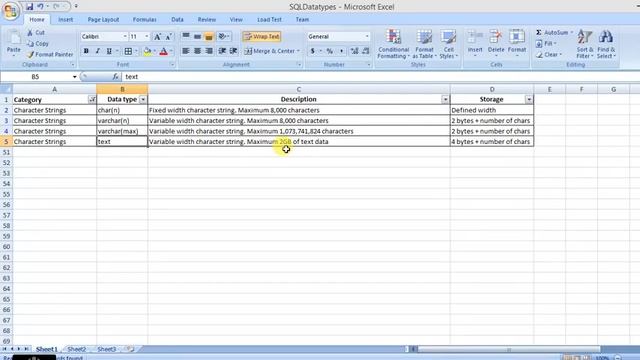Activate the Format Painter
This screenshot has width=640, height=360.
[50, 54]
